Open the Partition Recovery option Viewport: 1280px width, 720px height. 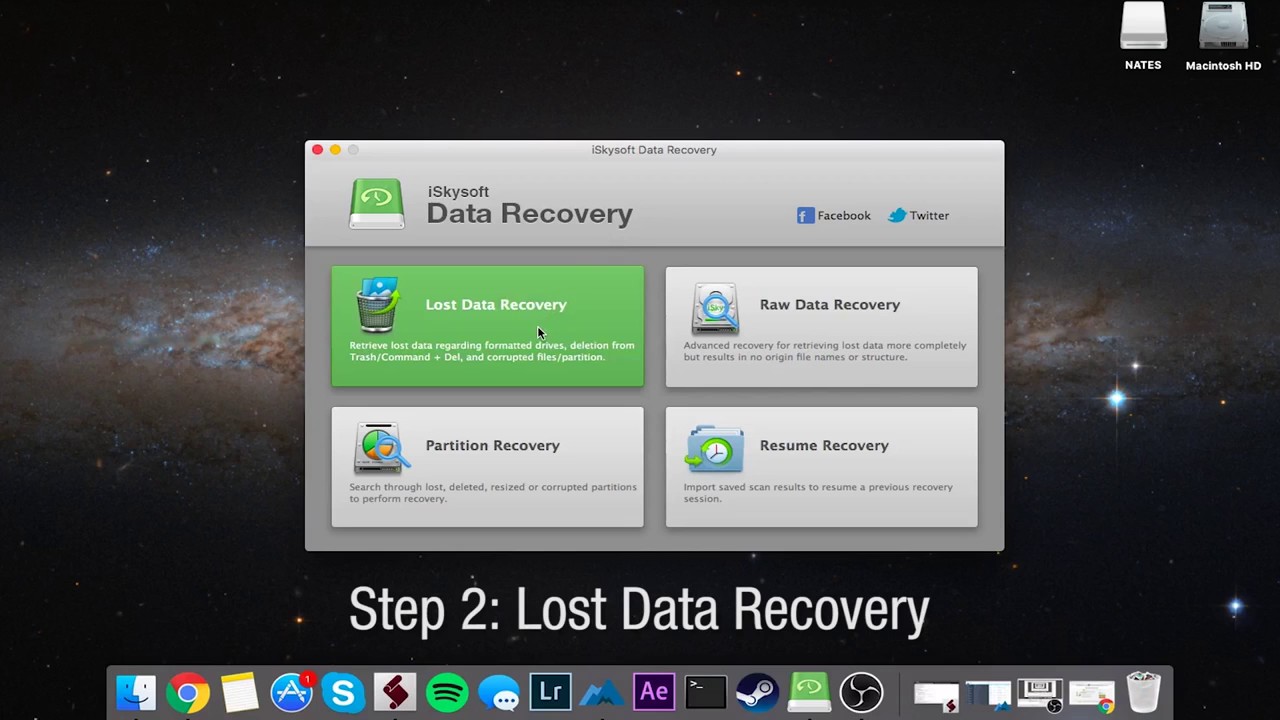pos(487,466)
